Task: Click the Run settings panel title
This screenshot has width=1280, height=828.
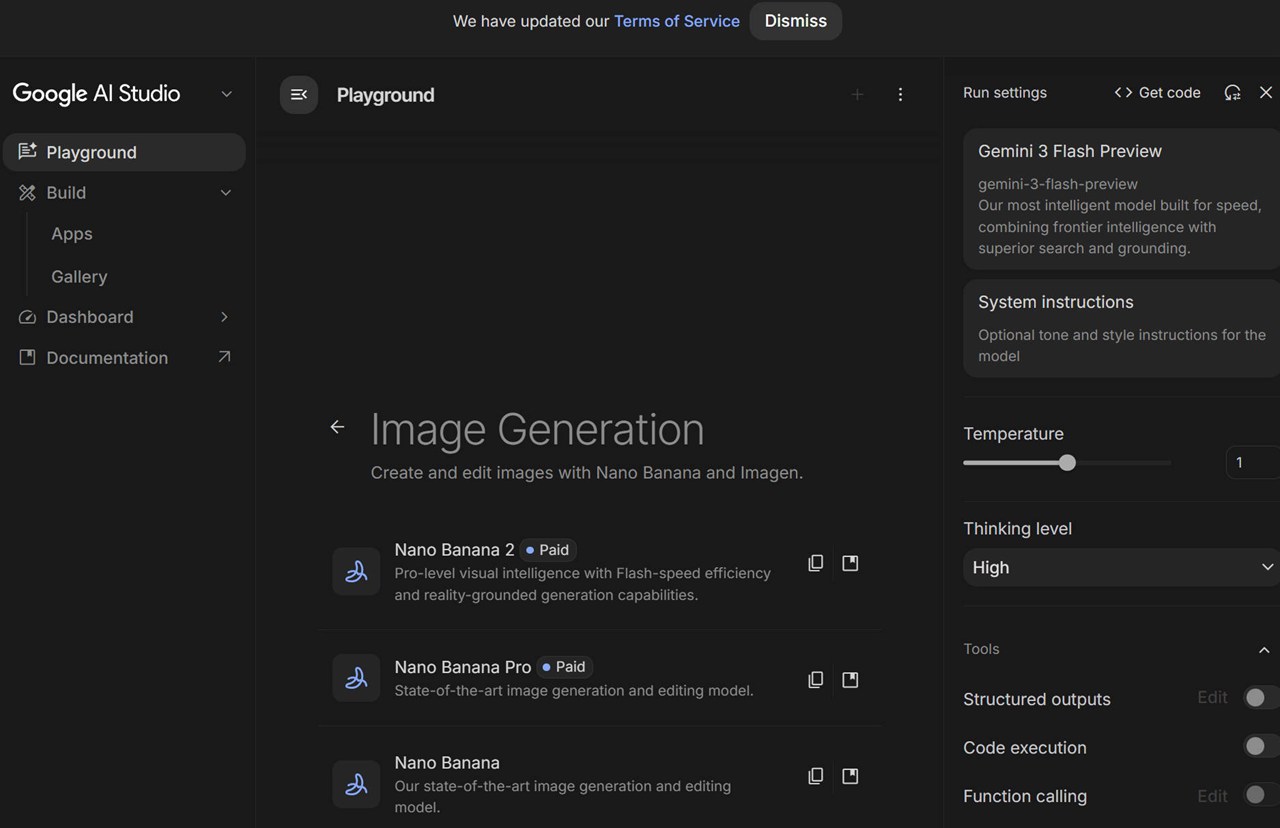Action: point(1005,93)
